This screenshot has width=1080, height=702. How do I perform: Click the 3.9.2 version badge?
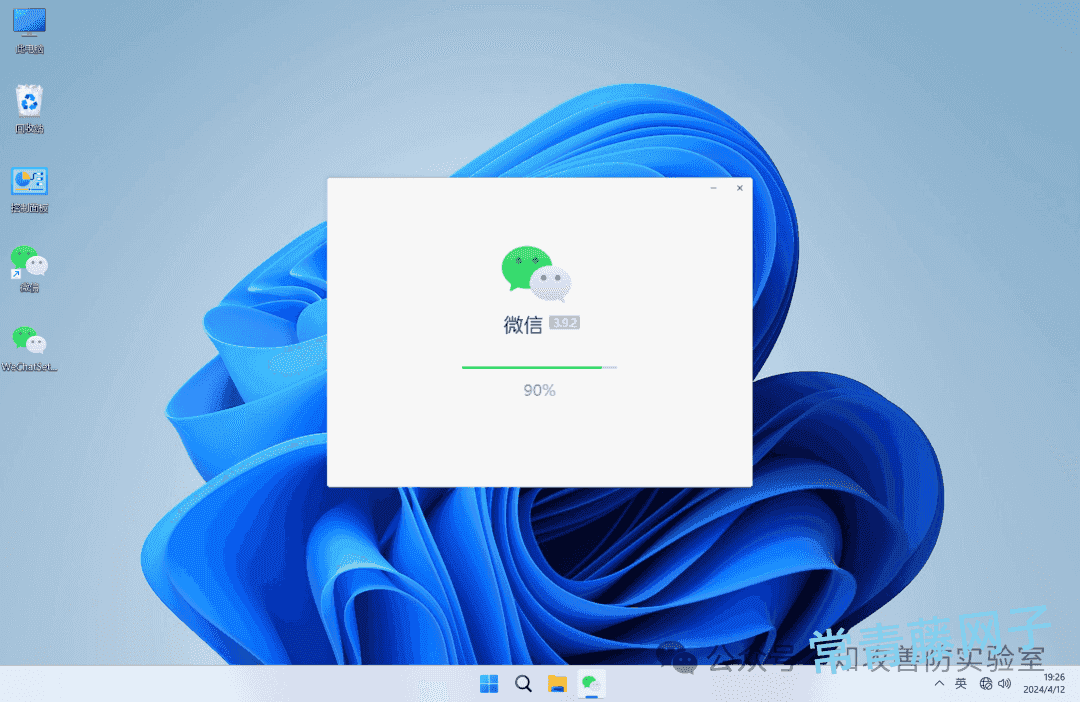(564, 322)
